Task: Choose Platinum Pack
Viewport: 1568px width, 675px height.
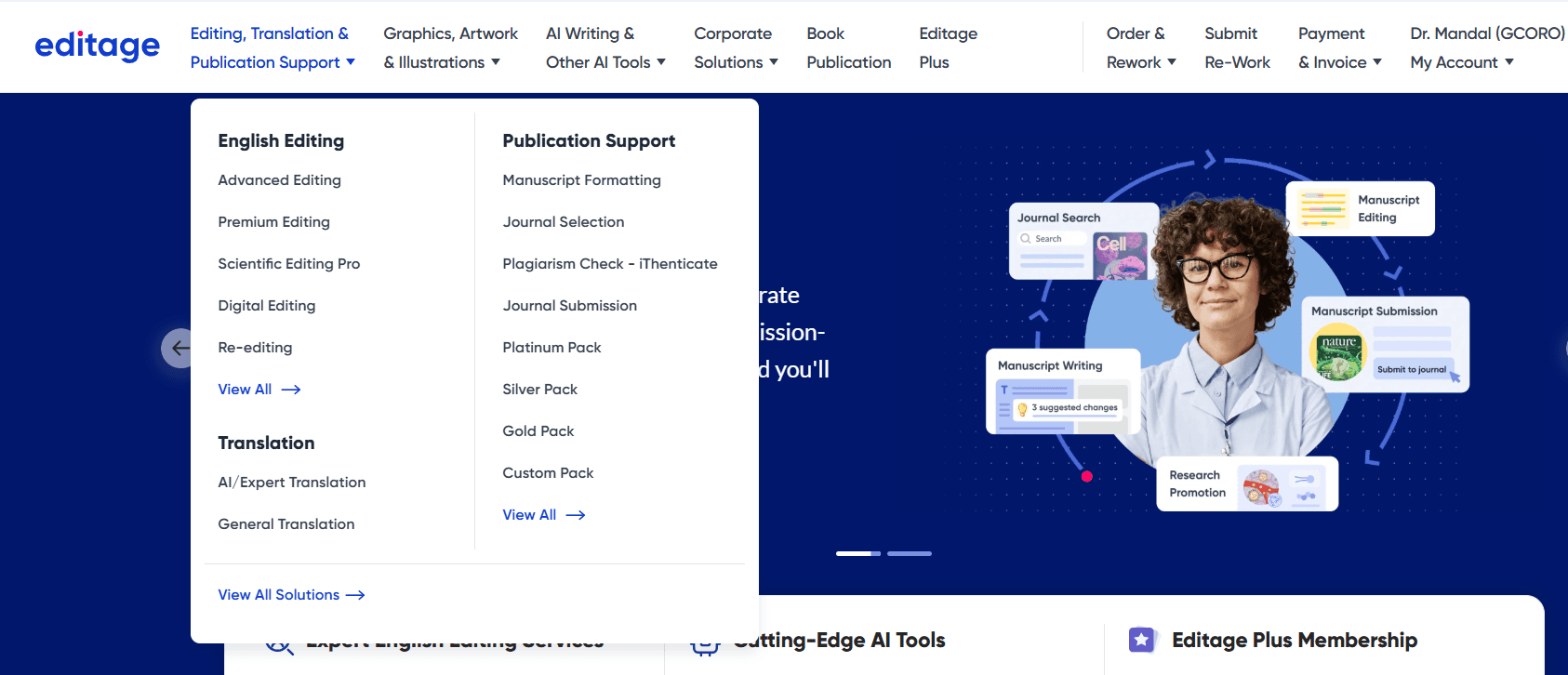Action: [x=552, y=348]
